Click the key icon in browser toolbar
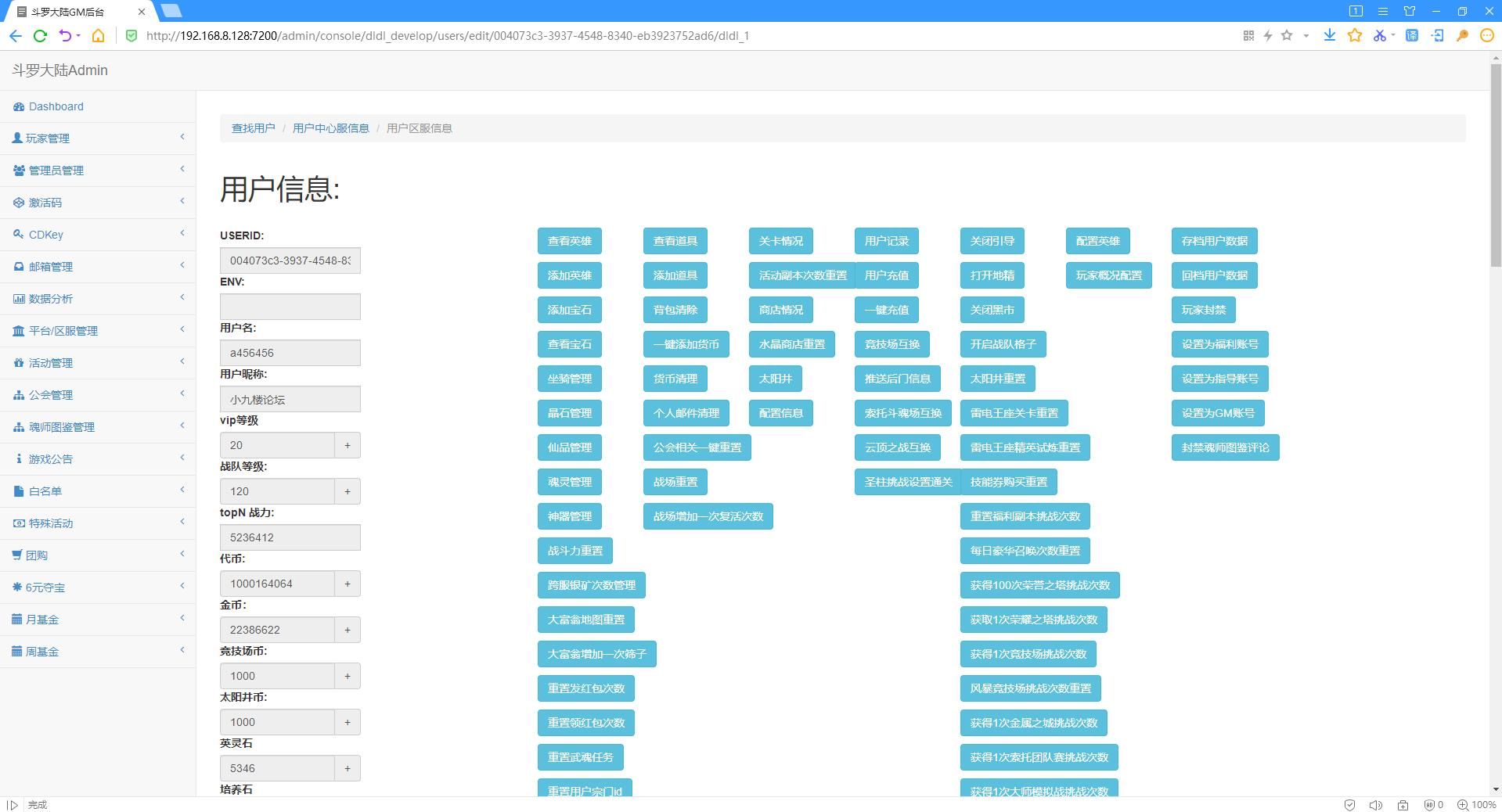The height and width of the screenshot is (812, 1502). click(1461, 35)
